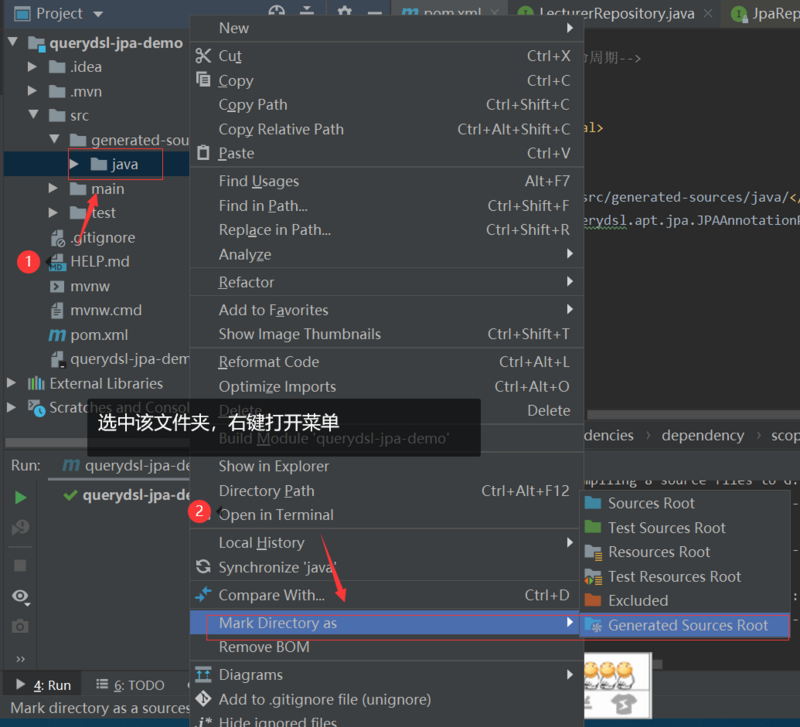Image resolution: width=800 pixels, height=727 pixels.
Task: Click the hide panel minus icon
Action: (375, 12)
